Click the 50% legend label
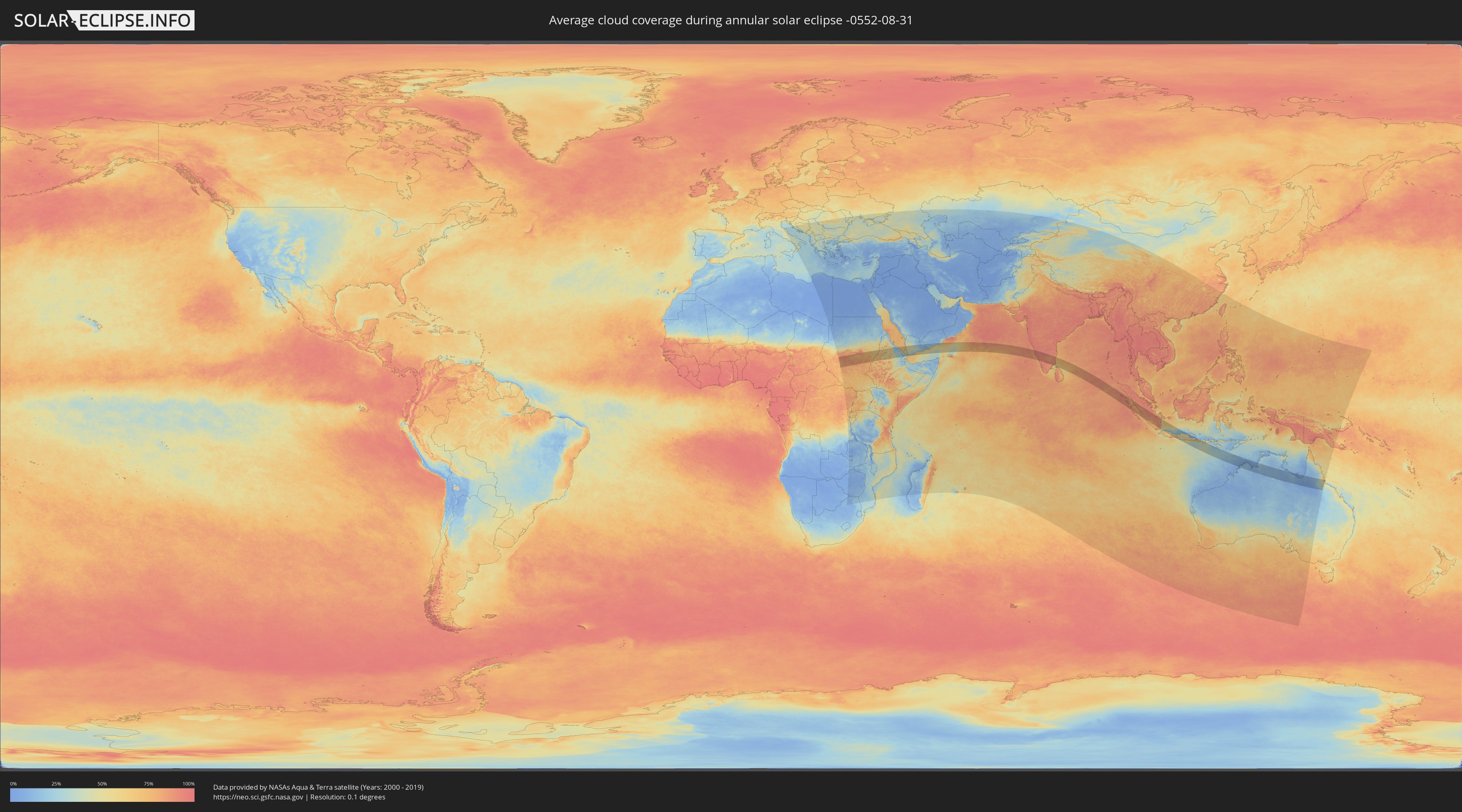Viewport: 1462px width, 812px height. (x=102, y=784)
